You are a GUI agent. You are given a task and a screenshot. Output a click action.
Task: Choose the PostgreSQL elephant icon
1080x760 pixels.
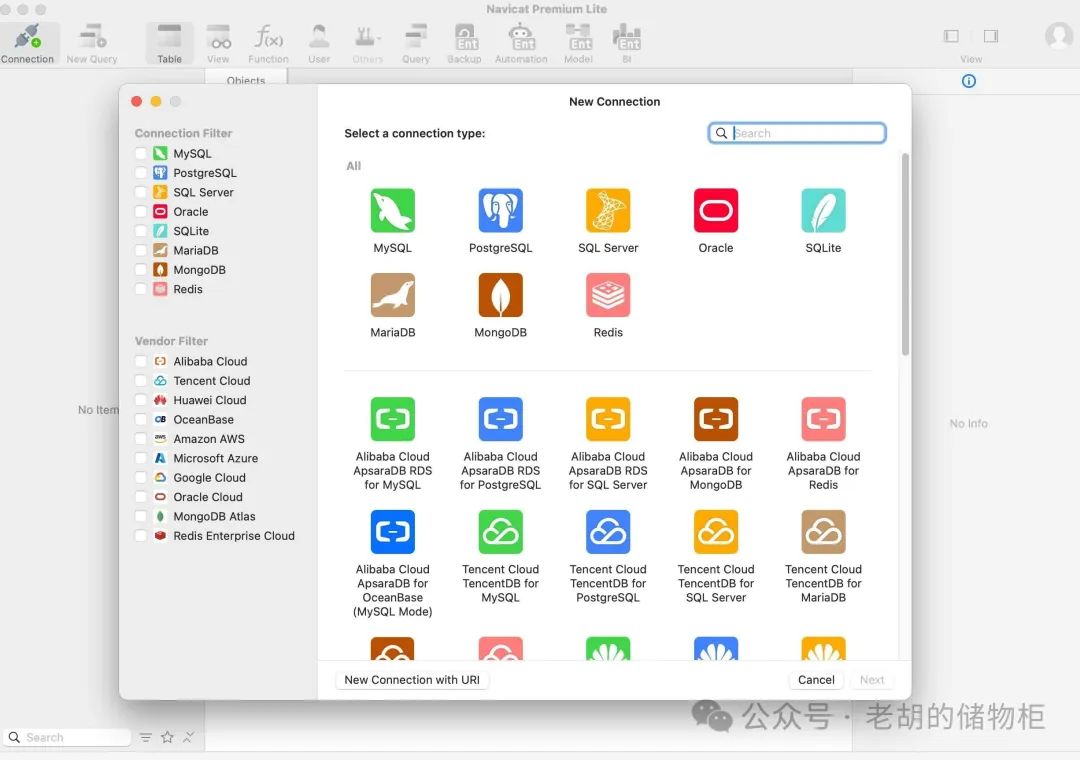(x=501, y=210)
